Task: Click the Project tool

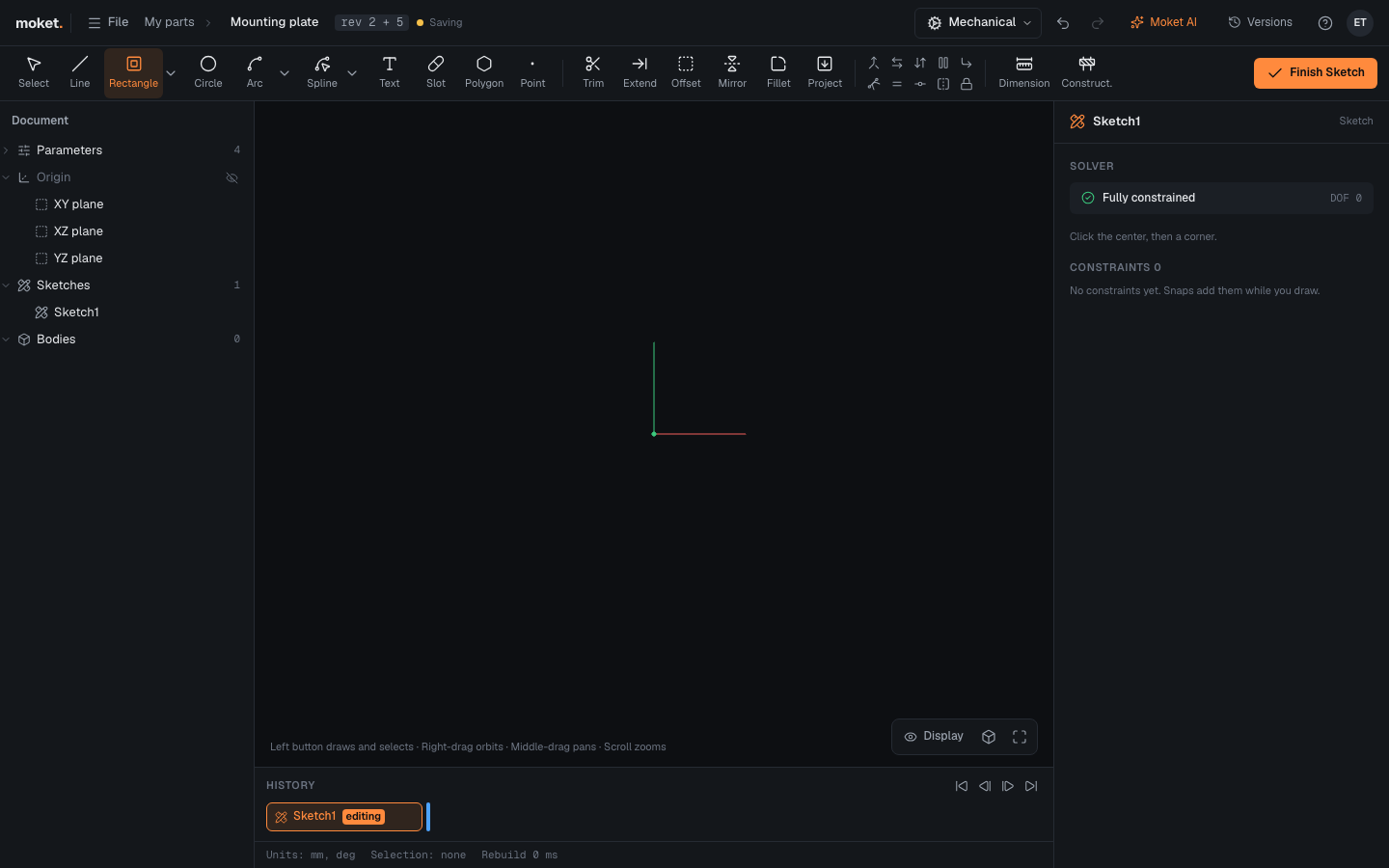Action: click(825, 72)
